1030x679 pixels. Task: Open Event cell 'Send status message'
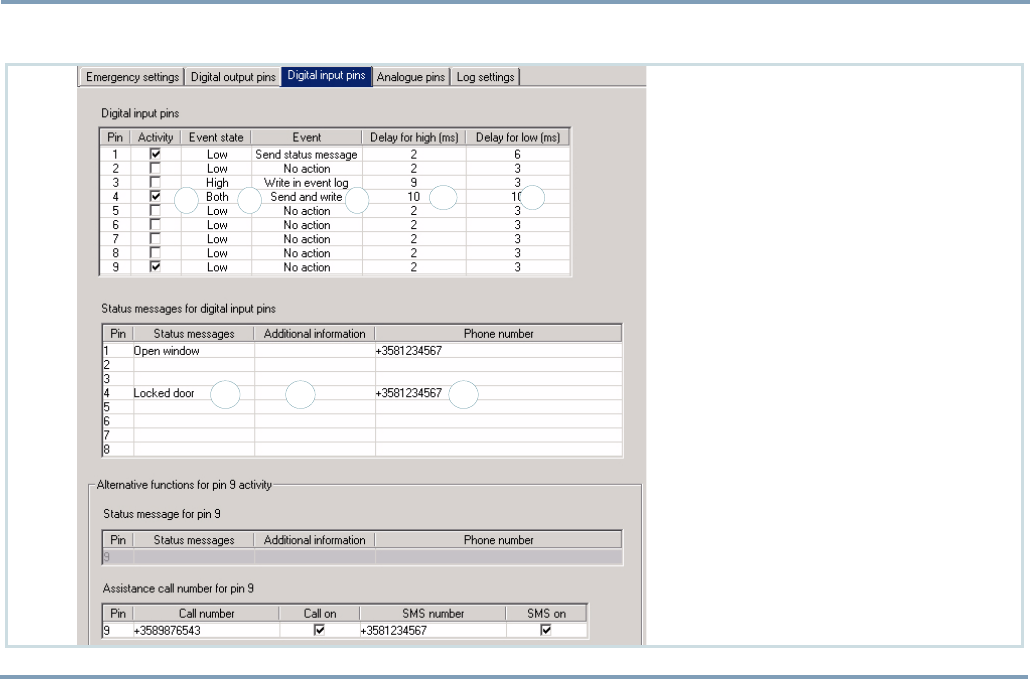(306, 155)
